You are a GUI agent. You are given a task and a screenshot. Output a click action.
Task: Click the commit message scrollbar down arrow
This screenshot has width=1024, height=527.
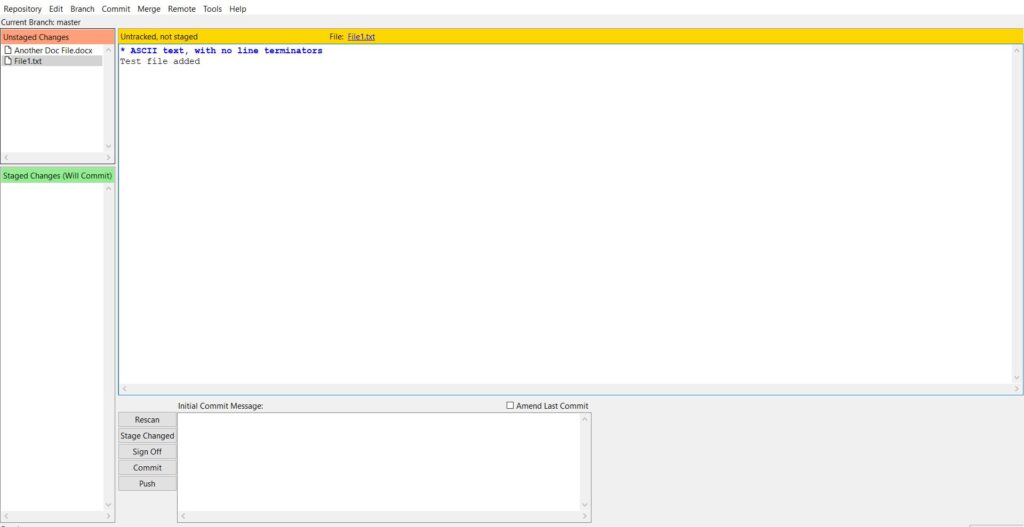pyautogui.click(x=584, y=505)
